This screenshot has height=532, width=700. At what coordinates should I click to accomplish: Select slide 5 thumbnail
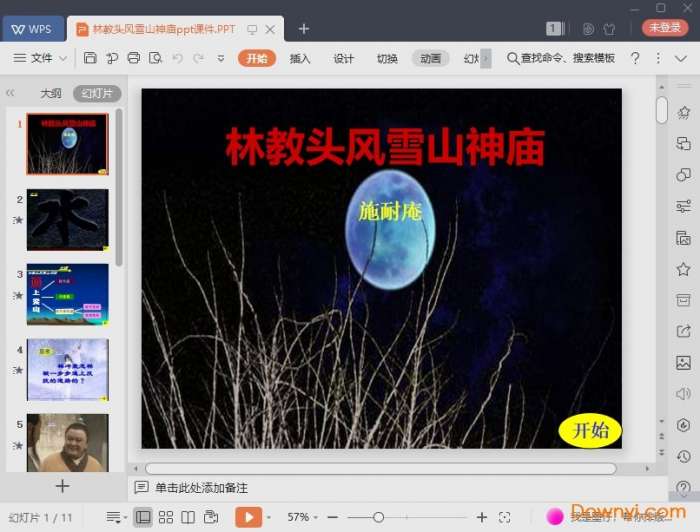pyautogui.click(x=67, y=443)
